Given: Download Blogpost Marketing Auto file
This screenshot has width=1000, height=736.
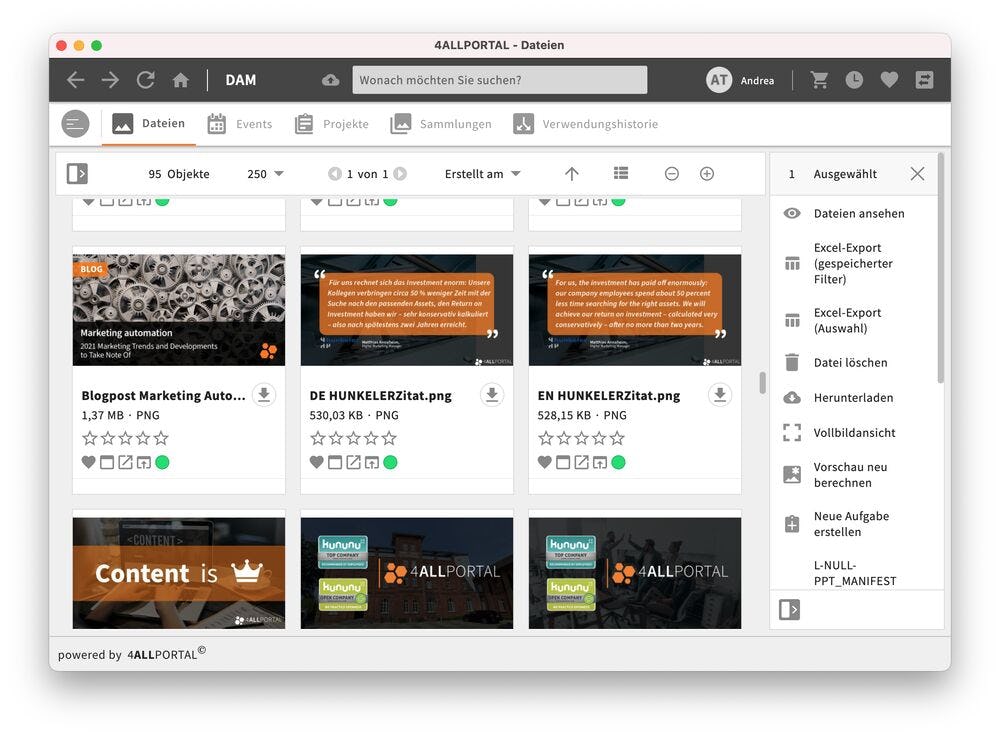Looking at the screenshot, I should (x=264, y=395).
